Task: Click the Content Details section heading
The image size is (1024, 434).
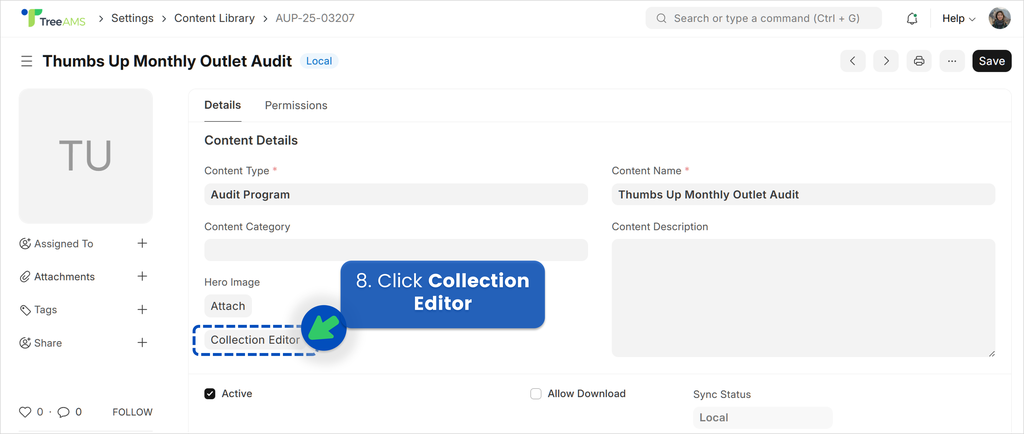Action: pyautogui.click(x=251, y=140)
